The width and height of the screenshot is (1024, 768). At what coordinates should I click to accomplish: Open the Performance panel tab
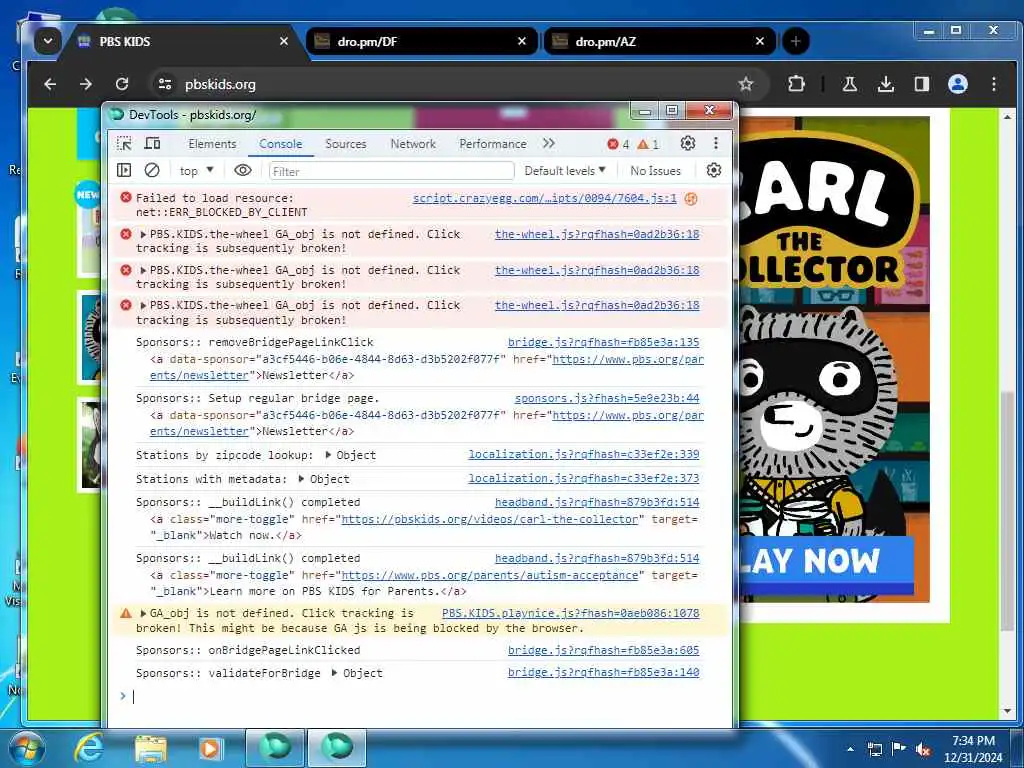(x=492, y=144)
